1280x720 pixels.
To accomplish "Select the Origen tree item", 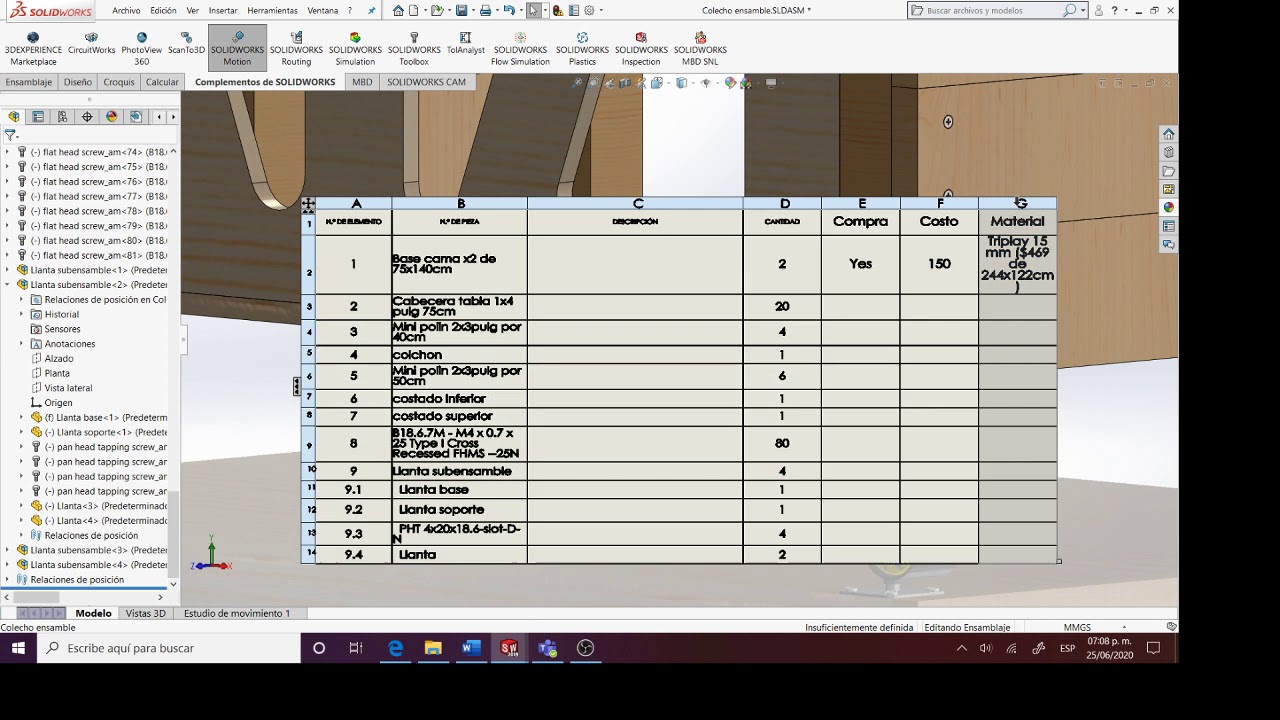I will [58, 402].
